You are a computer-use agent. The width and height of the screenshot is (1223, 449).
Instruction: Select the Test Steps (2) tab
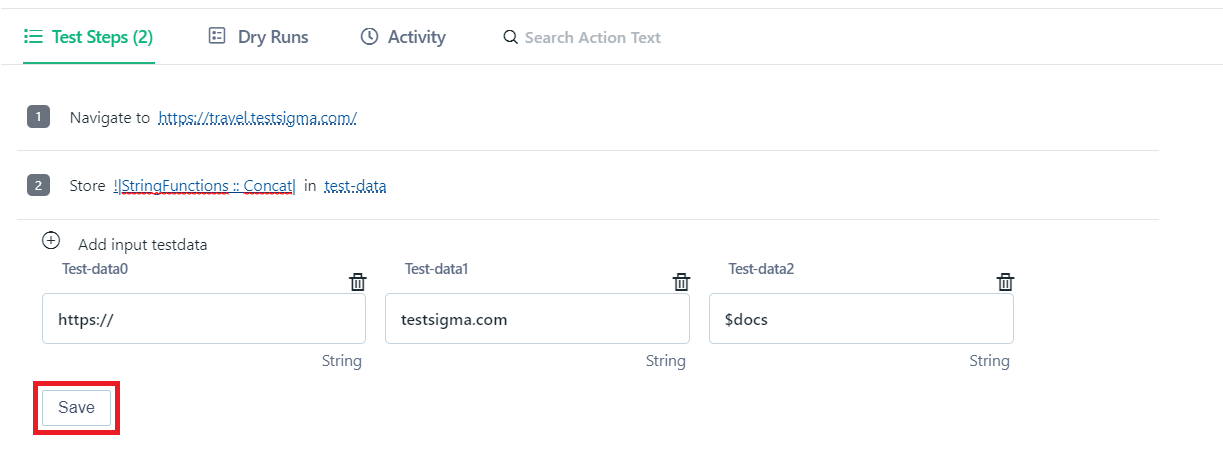coord(89,37)
